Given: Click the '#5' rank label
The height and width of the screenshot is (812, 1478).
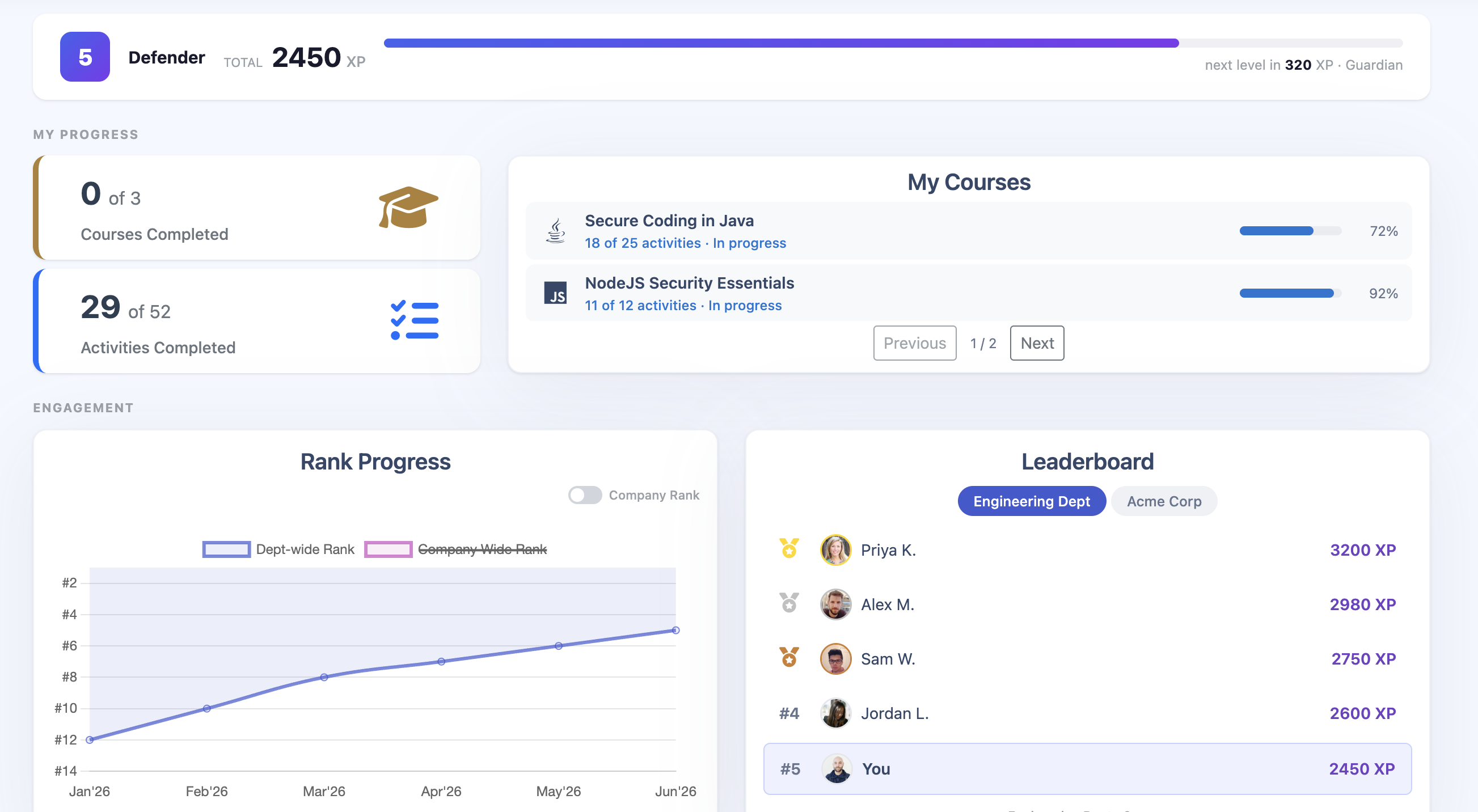Looking at the screenshot, I should click(790, 769).
